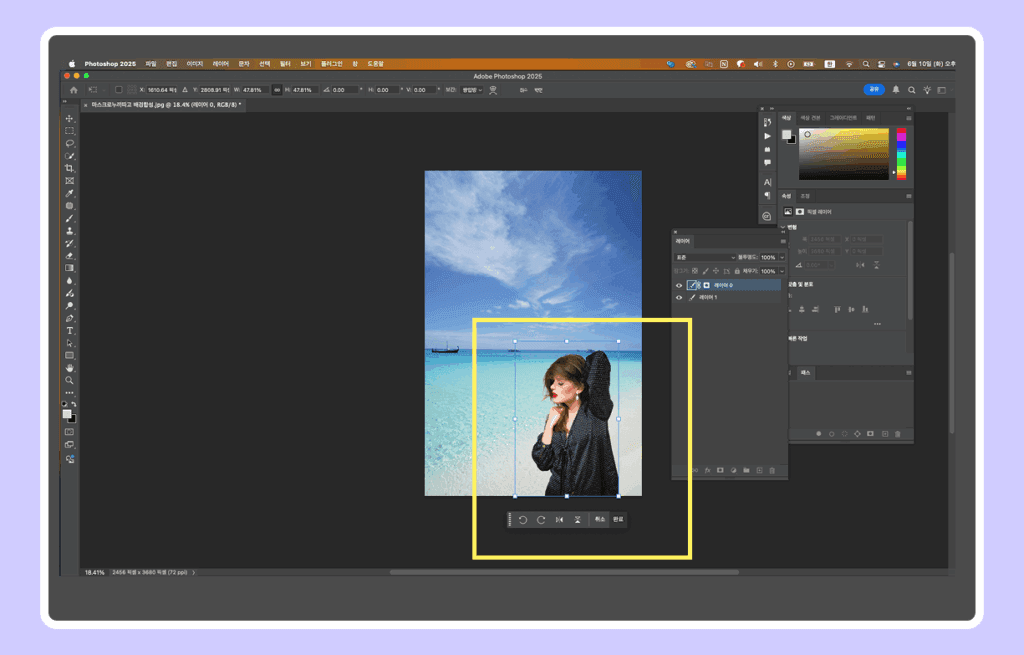Open the Discover lightbulb panel

927,90
